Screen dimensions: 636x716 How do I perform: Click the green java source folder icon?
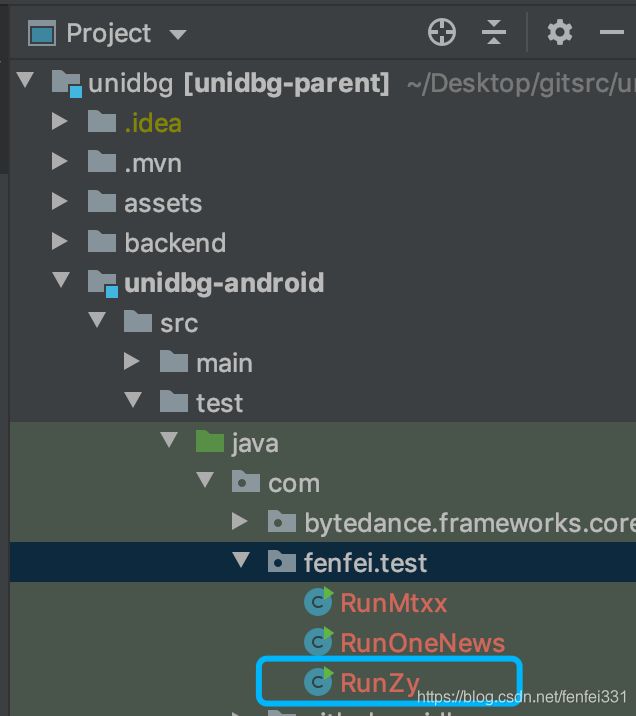(x=210, y=442)
